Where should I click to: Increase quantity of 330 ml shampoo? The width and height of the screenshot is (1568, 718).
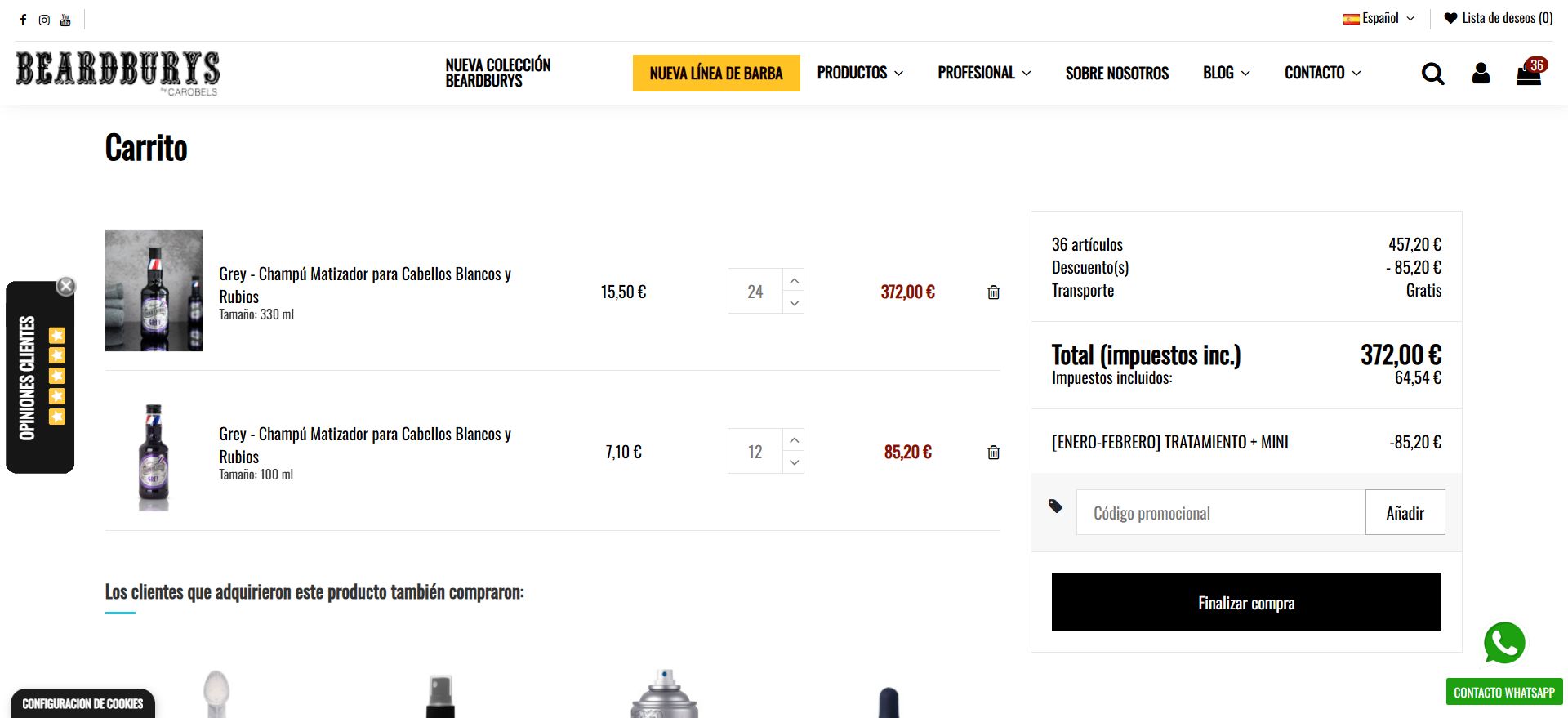click(x=794, y=280)
